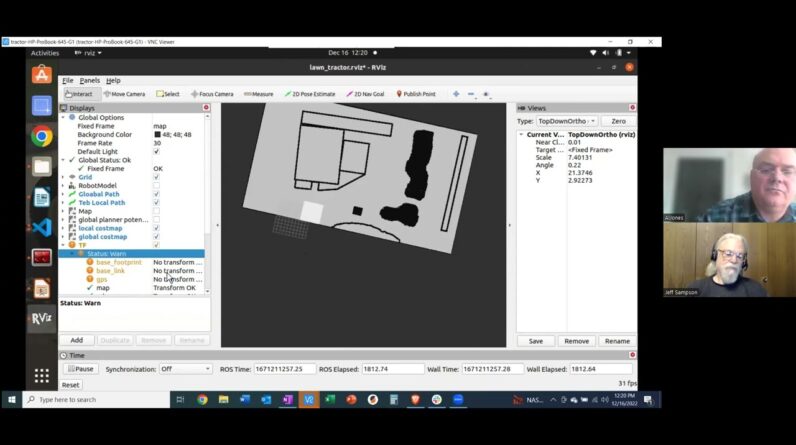Enable the RobotModel display checkbox

coord(156,186)
